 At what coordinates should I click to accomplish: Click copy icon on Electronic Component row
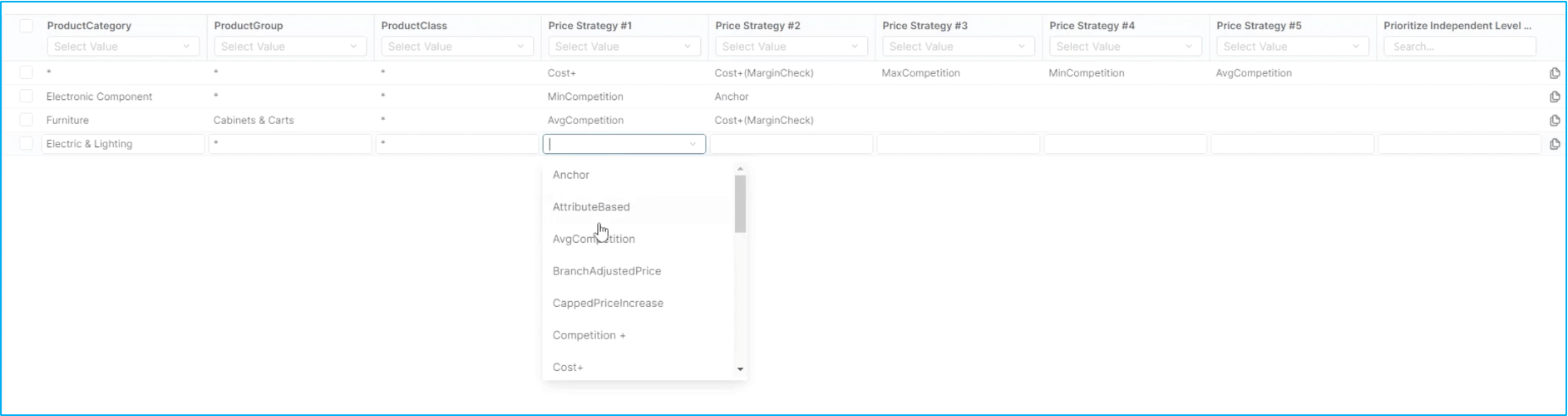tap(1555, 97)
